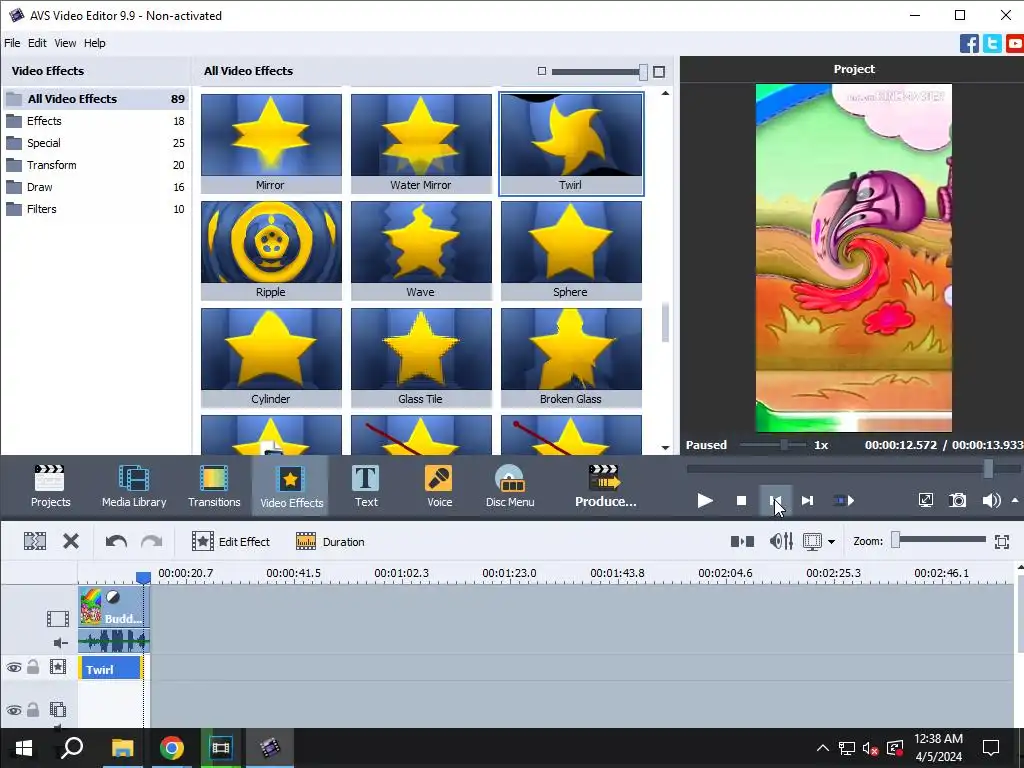
Task: Click the large thumbnails icon
Action: 659,71
